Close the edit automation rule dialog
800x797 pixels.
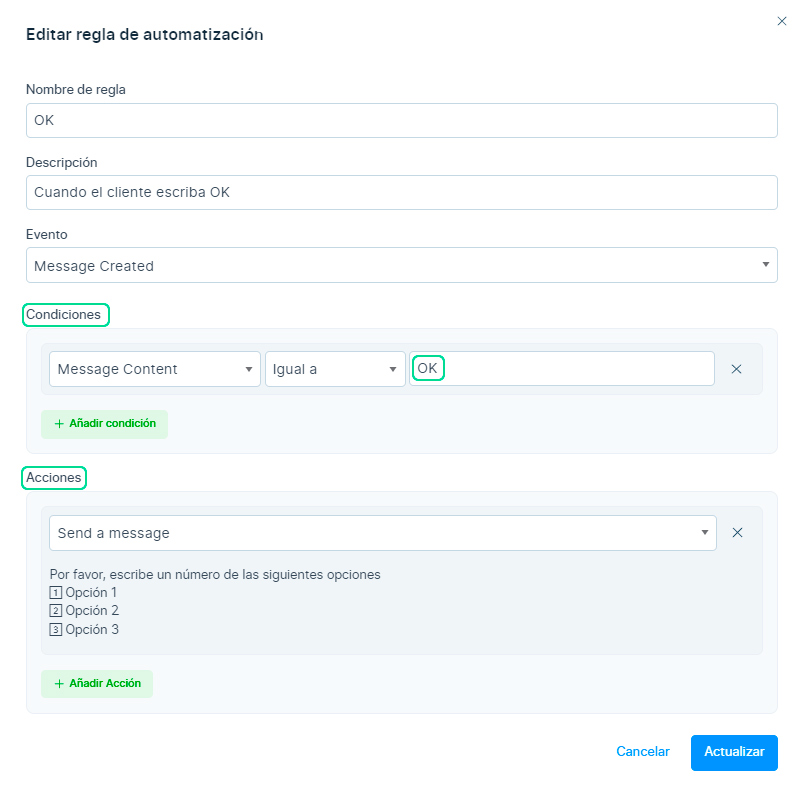tap(781, 20)
